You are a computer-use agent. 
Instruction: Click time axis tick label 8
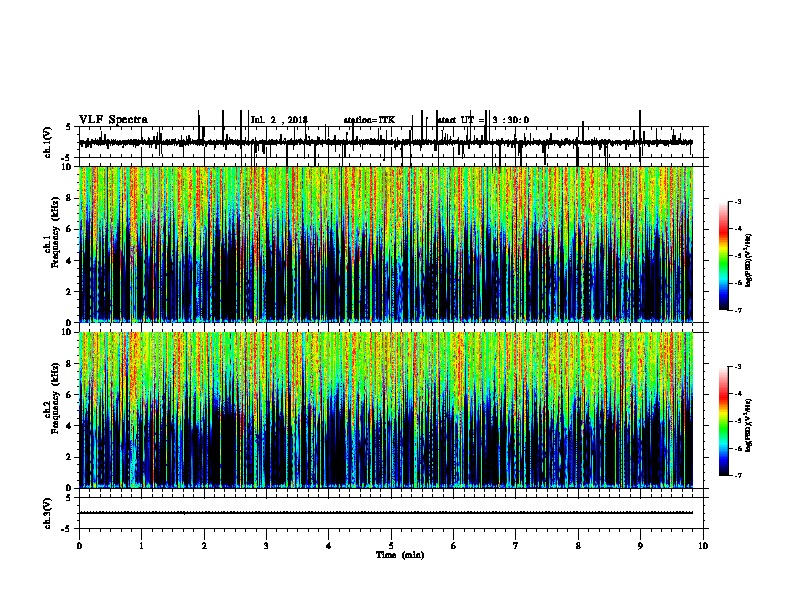click(578, 545)
